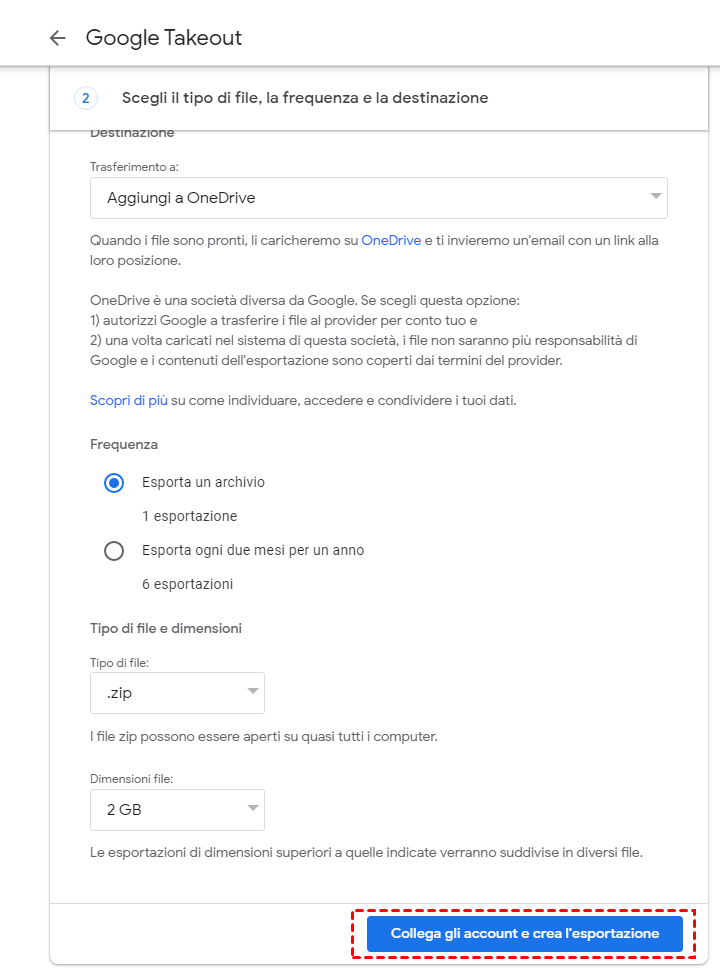720x972 pixels.
Task: Click the "Google Takeout" page title
Action: pos(164,38)
